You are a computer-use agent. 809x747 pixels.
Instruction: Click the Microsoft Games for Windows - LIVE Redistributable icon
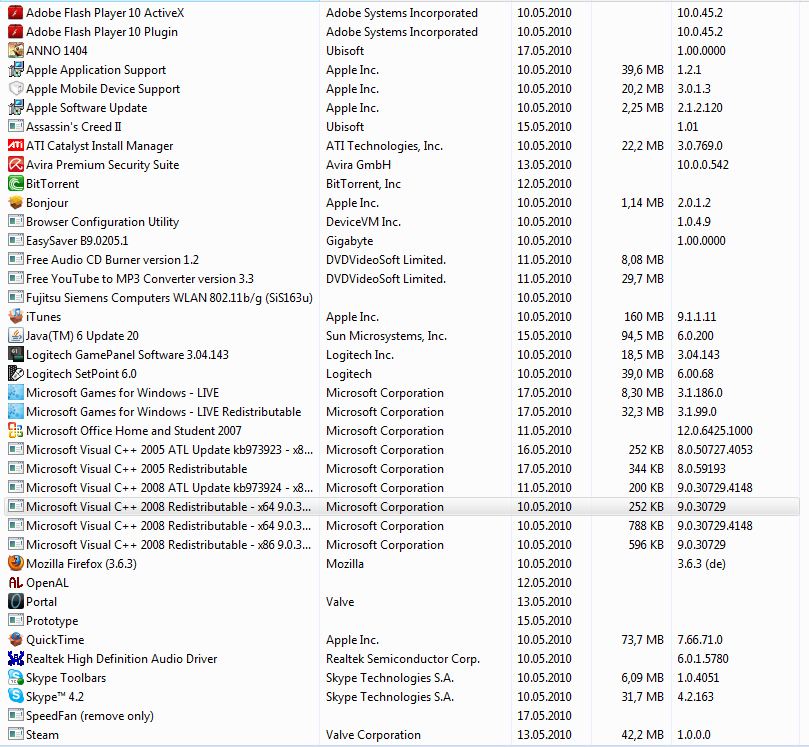click(15, 412)
